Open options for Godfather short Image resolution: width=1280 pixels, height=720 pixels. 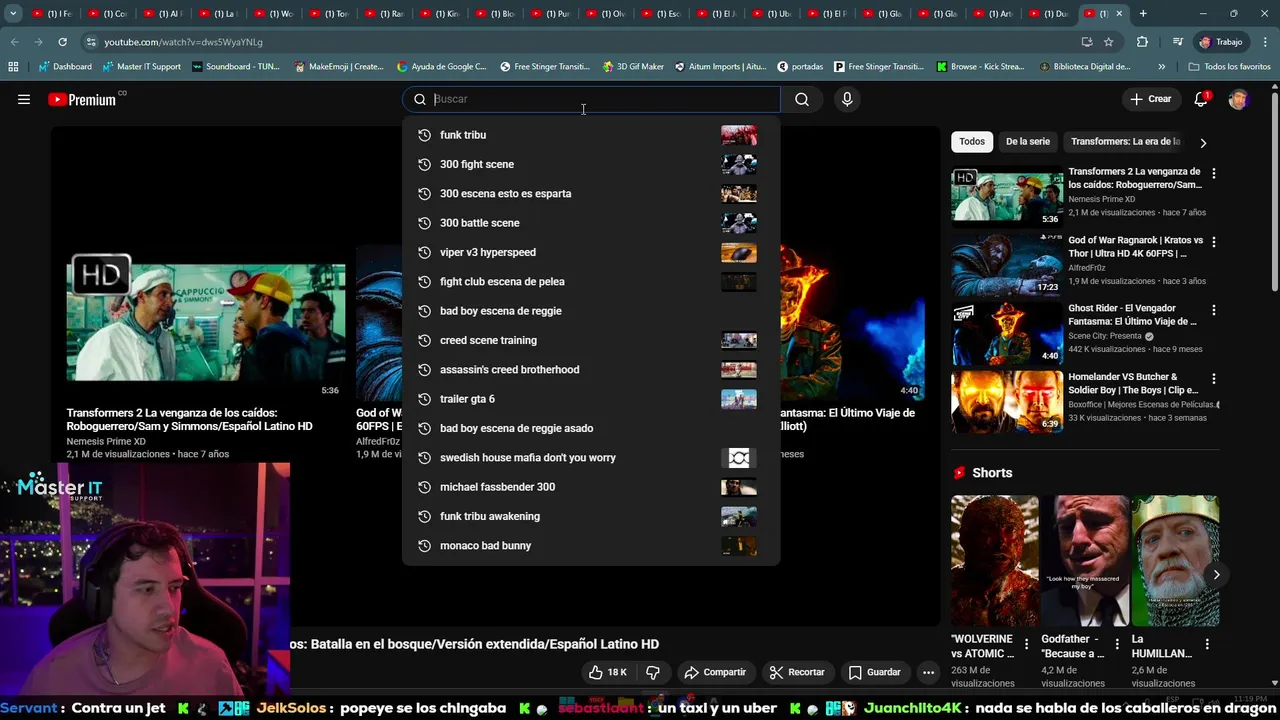pos(1116,644)
